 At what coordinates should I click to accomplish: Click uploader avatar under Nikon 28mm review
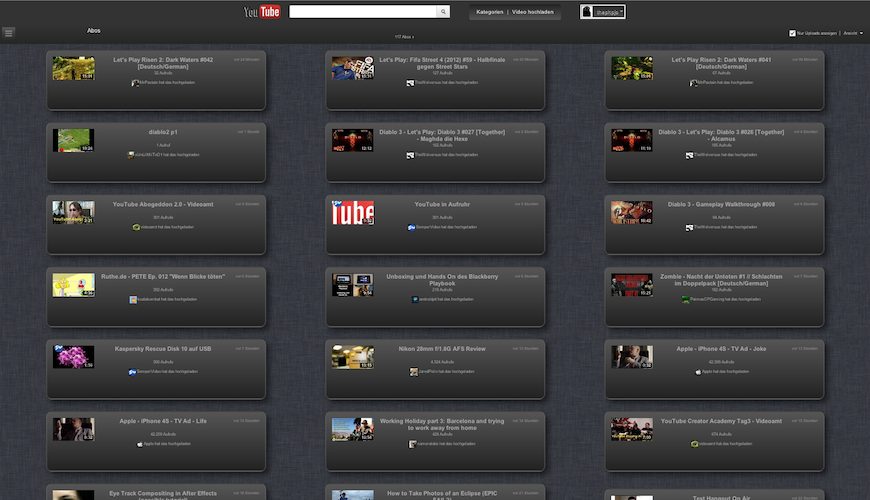pyautogui.click(x=413, y=372)
